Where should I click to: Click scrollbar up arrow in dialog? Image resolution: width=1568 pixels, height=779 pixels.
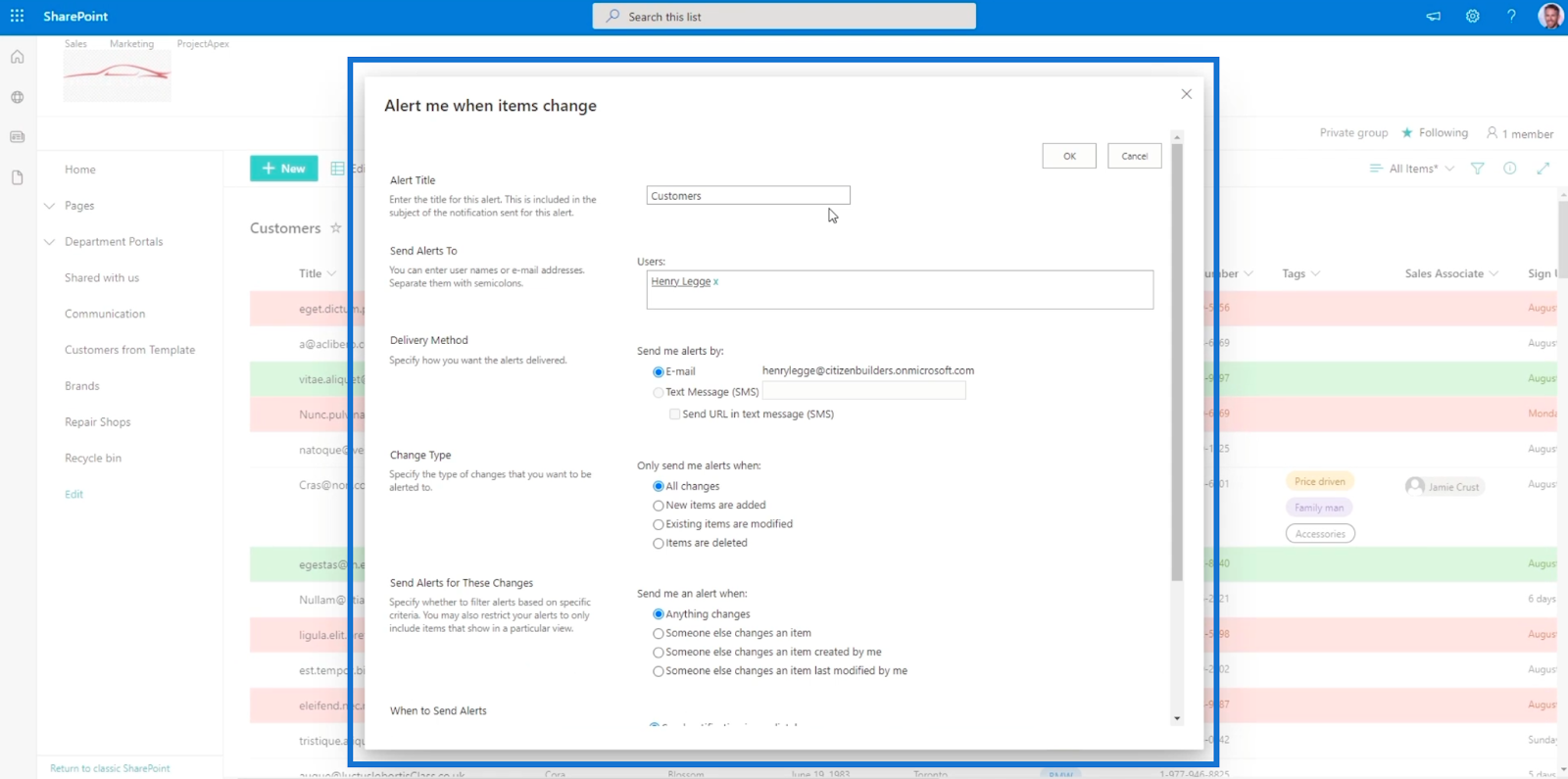(1177, 137)
